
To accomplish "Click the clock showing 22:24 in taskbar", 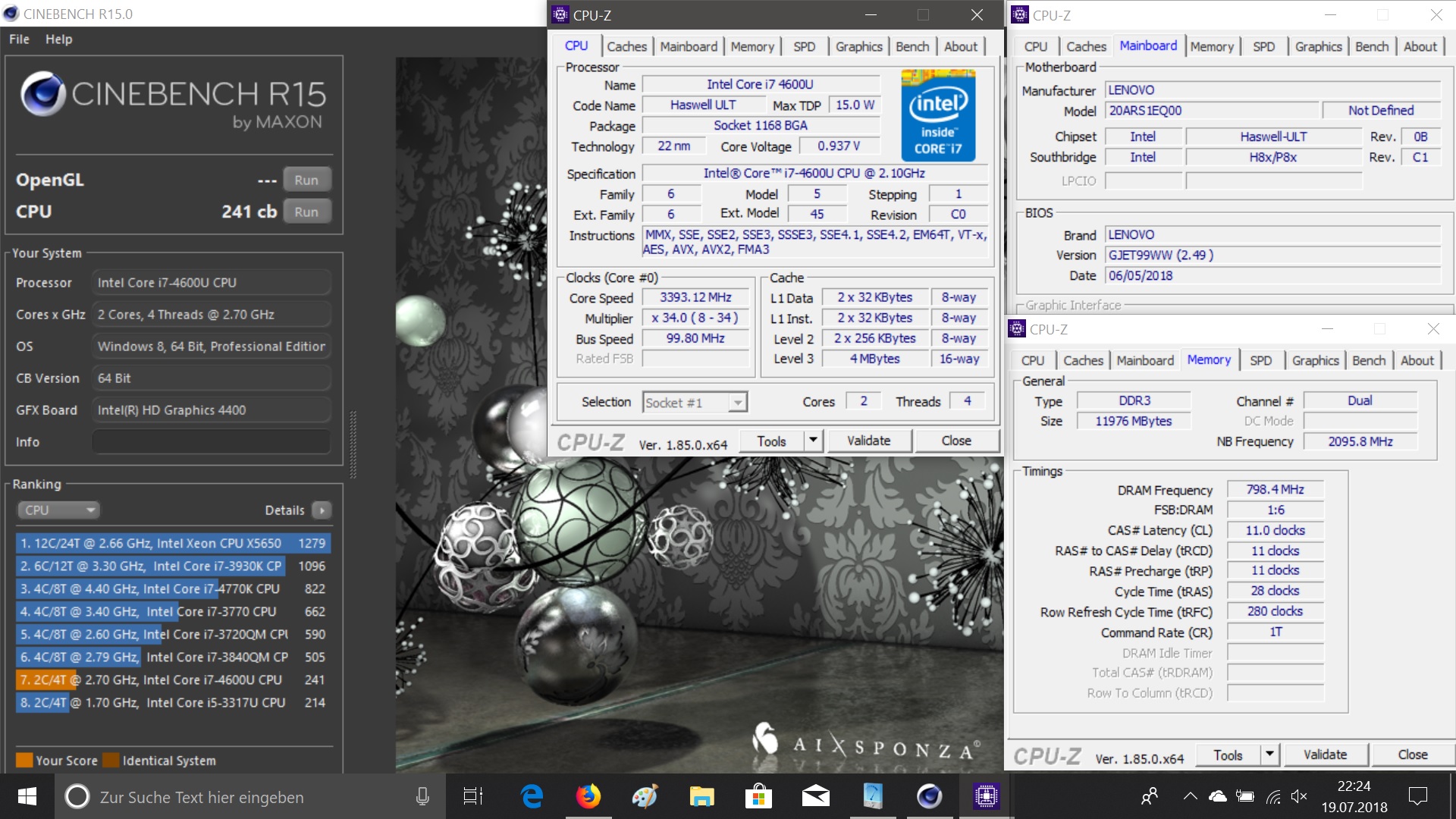I will (1354, 786).
